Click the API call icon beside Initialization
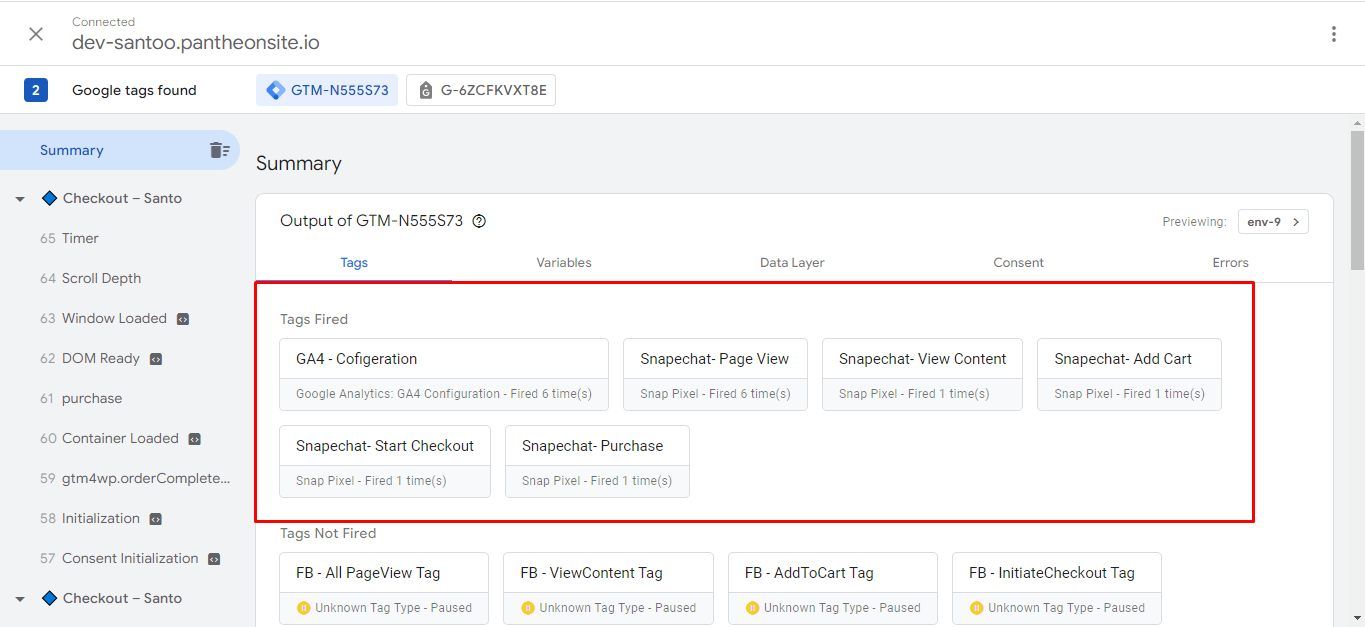Image resolution: width=1365 pixels, height=627 pixels. point(156,519)
